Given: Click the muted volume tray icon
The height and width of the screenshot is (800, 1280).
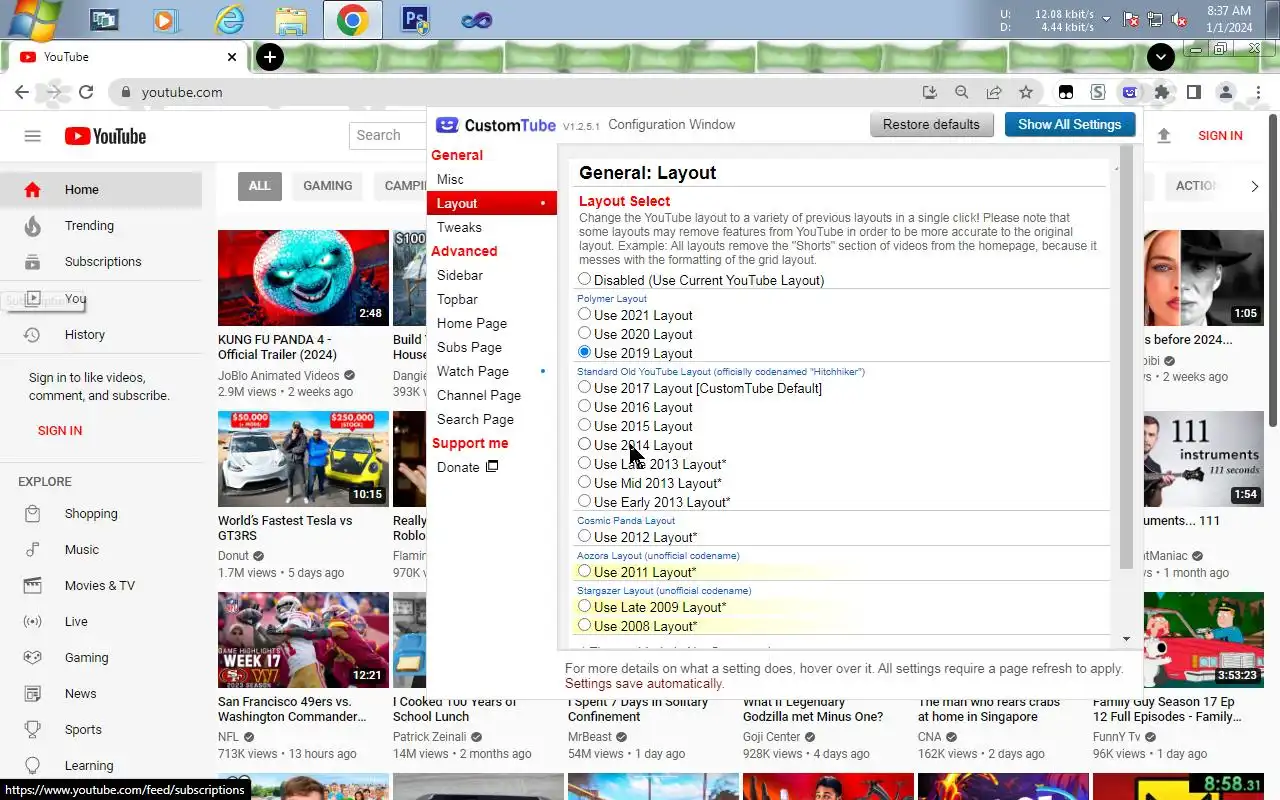Looking at the screenshot, I should pos(1180,19).
